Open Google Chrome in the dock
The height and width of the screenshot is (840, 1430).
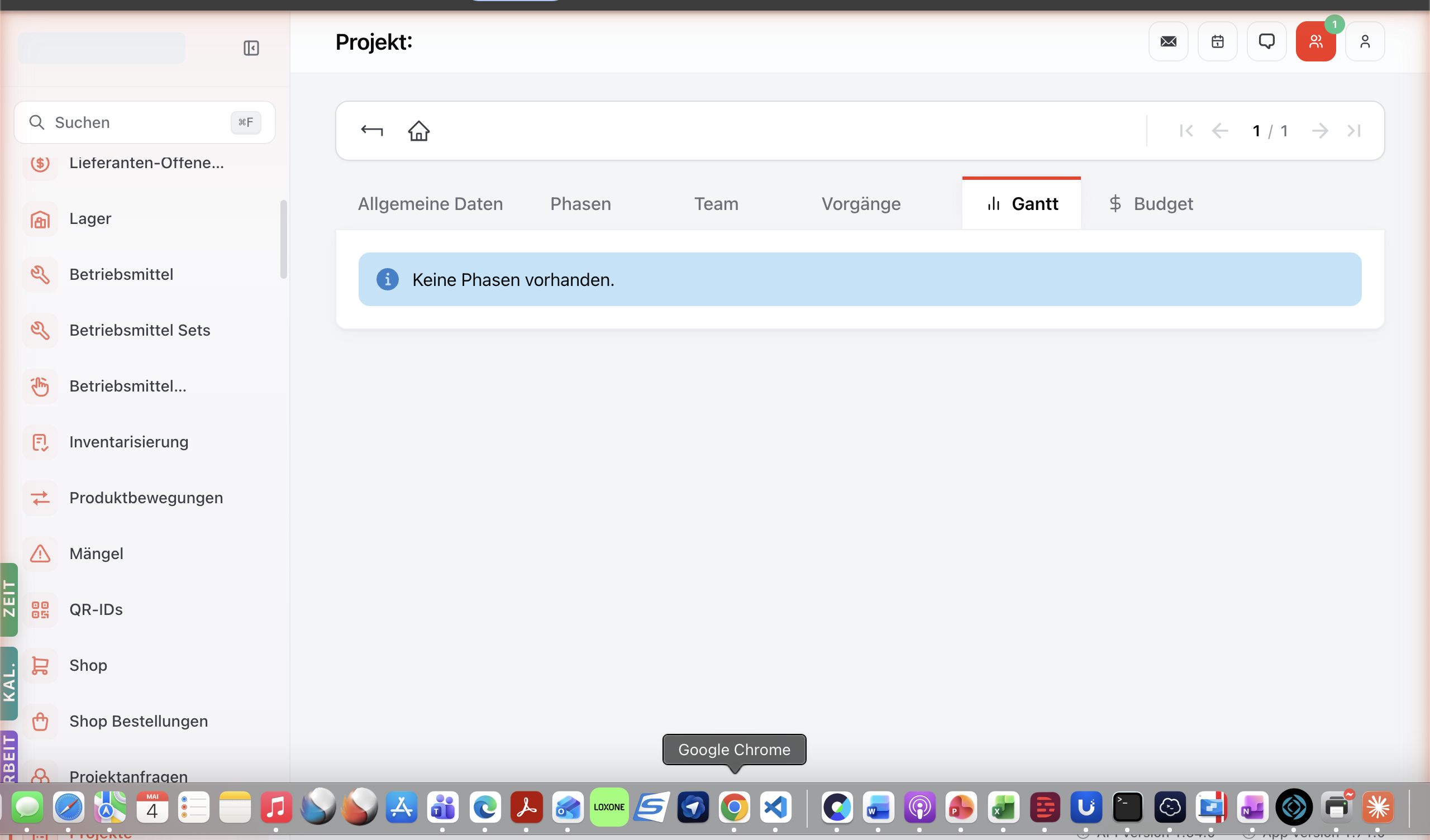tap(735, 808)
